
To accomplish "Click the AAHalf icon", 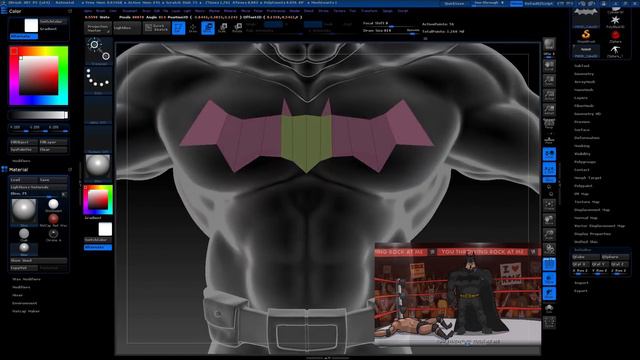I will 549,109.
